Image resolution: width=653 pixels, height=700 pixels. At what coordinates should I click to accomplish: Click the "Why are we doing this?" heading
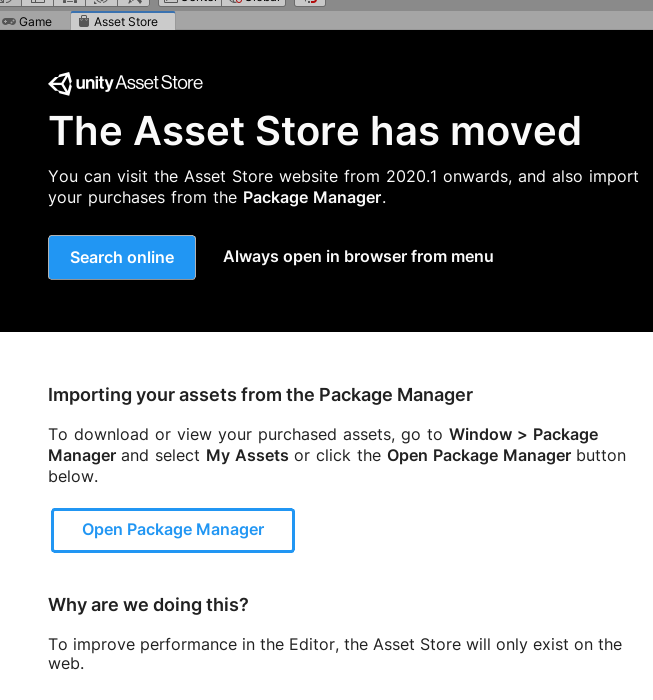(148, 605)
